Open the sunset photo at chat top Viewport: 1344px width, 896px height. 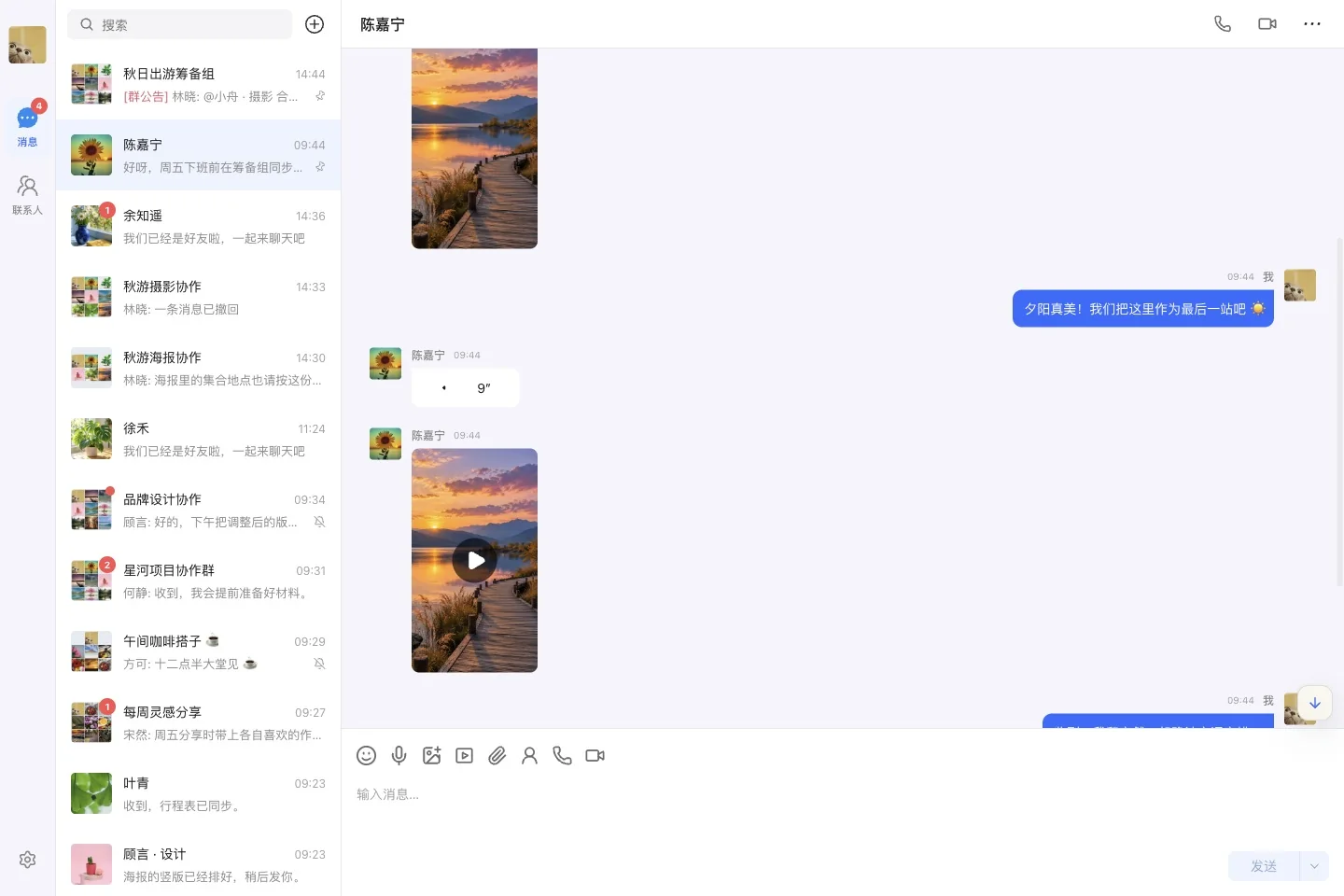pyautogui.click(x=474, y=148)
